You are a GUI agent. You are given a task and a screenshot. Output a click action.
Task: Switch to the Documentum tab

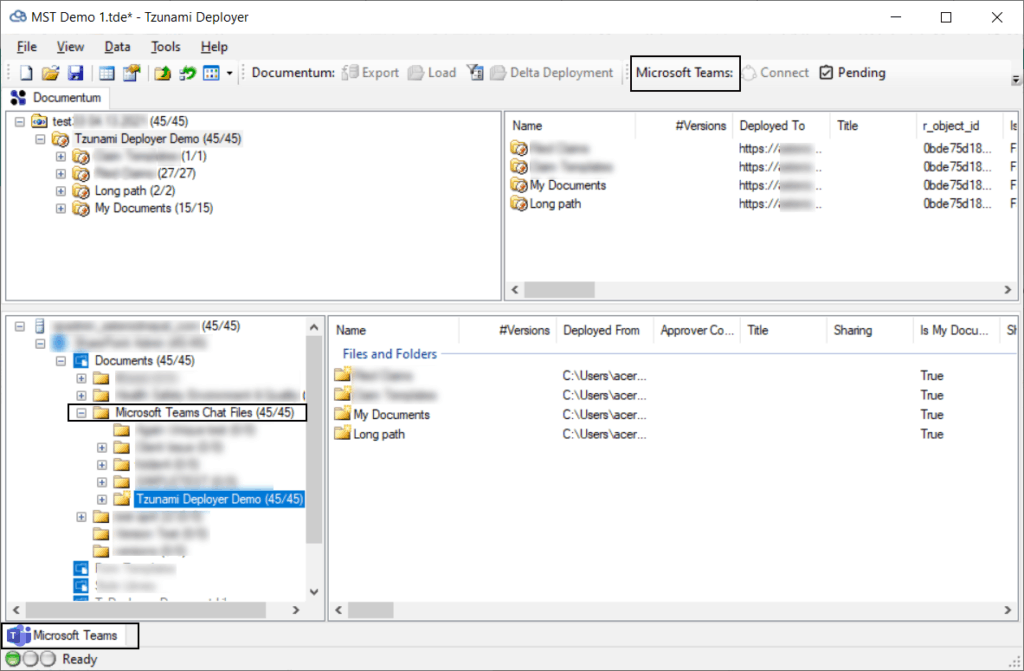pyautogui.click(x=56, y=98)
